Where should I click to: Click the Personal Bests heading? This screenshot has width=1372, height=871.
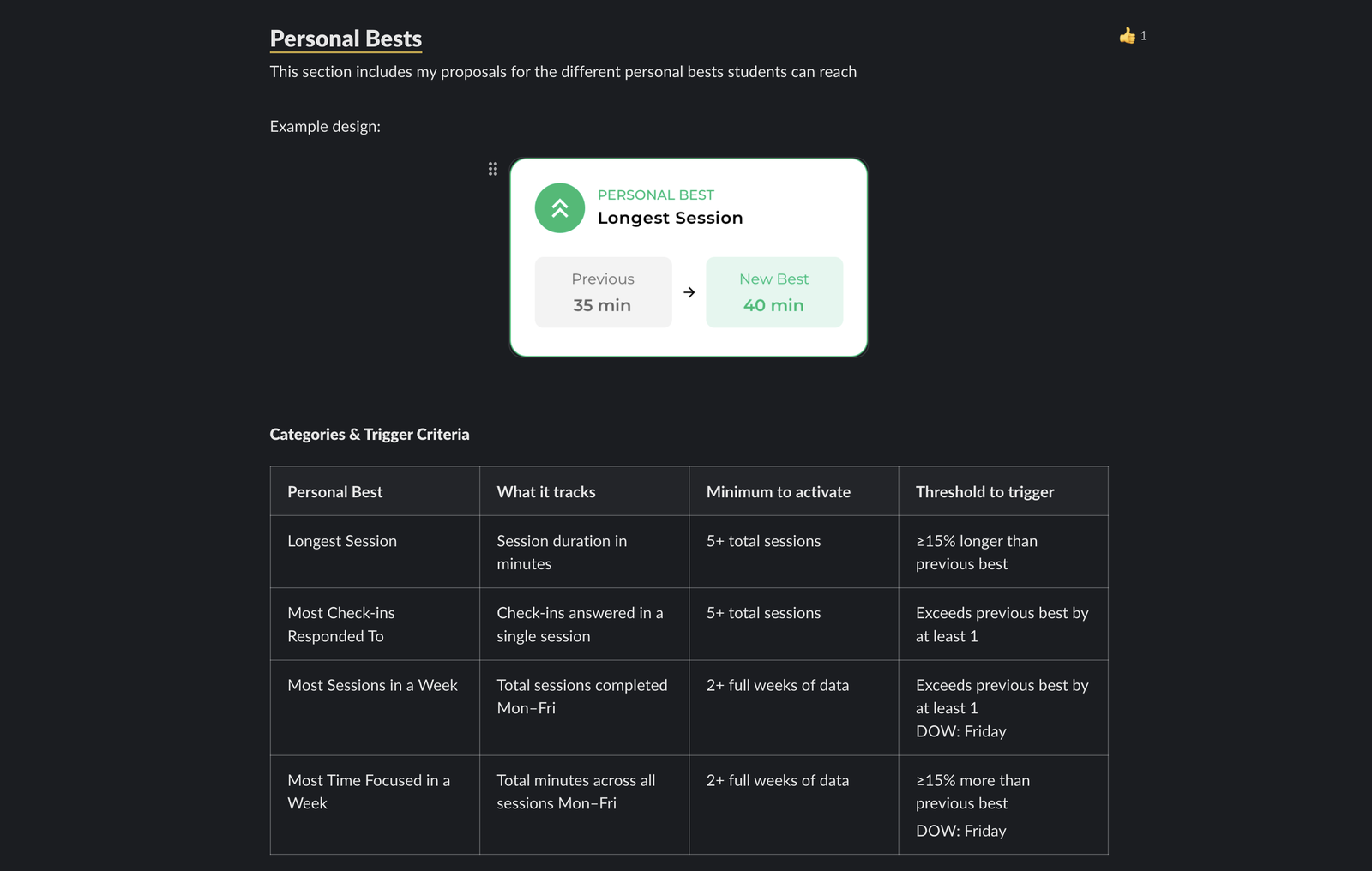[x=346, y=39]
